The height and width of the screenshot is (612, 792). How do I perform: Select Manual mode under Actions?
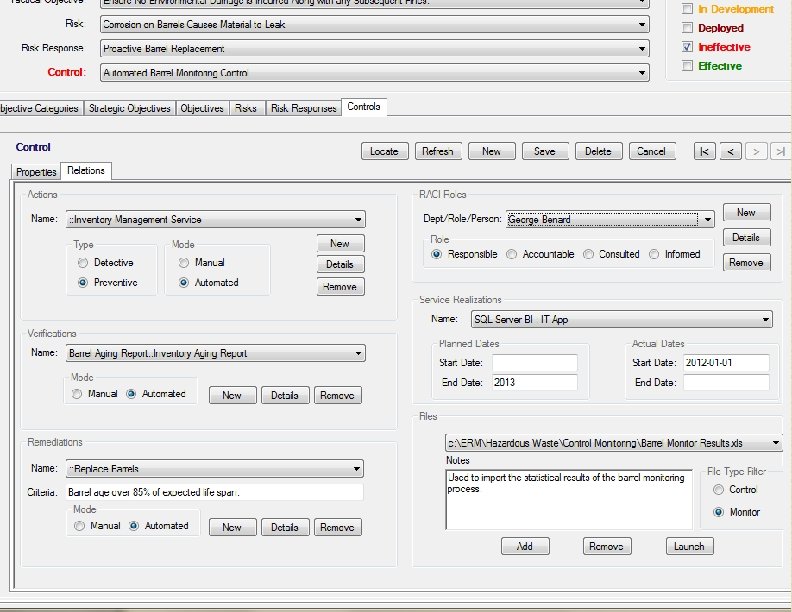184,263
